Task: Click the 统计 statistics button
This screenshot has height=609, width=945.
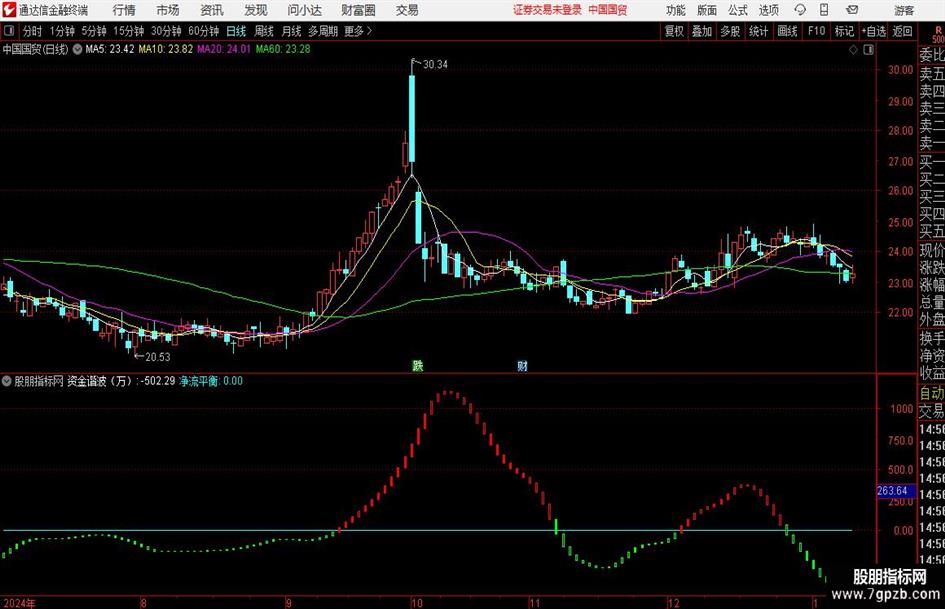Action: (x=759, y=31)
